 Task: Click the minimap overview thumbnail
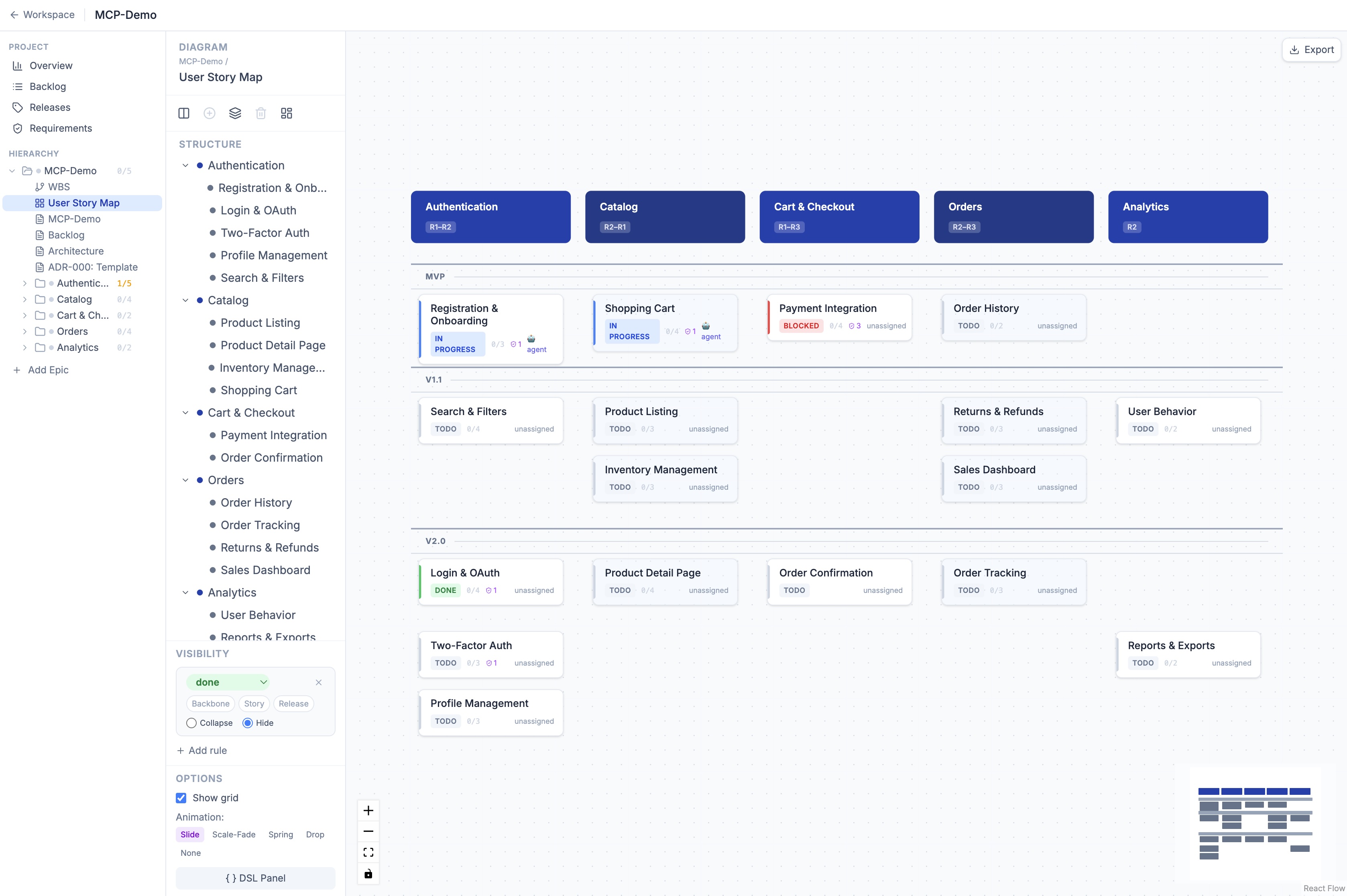(1255, 823)
